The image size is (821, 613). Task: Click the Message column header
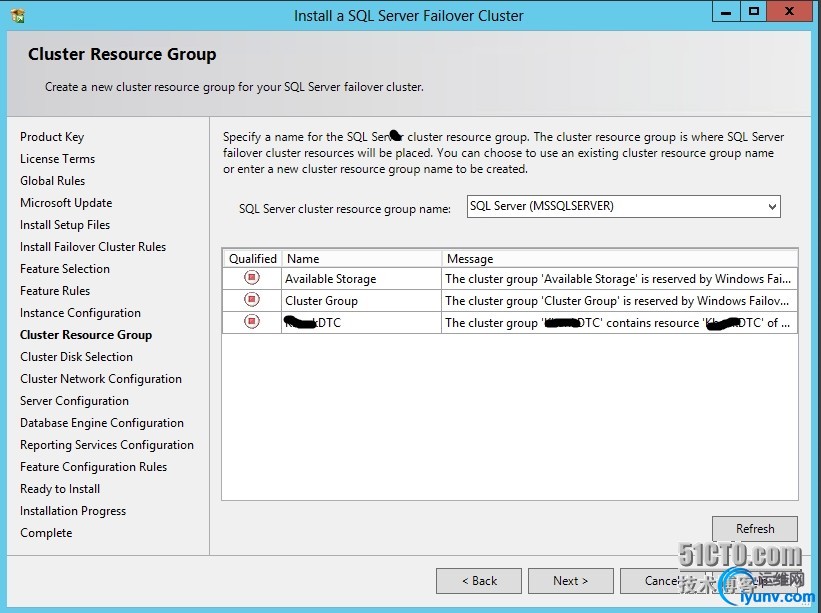pyautogui.click(x=620, y=259)
